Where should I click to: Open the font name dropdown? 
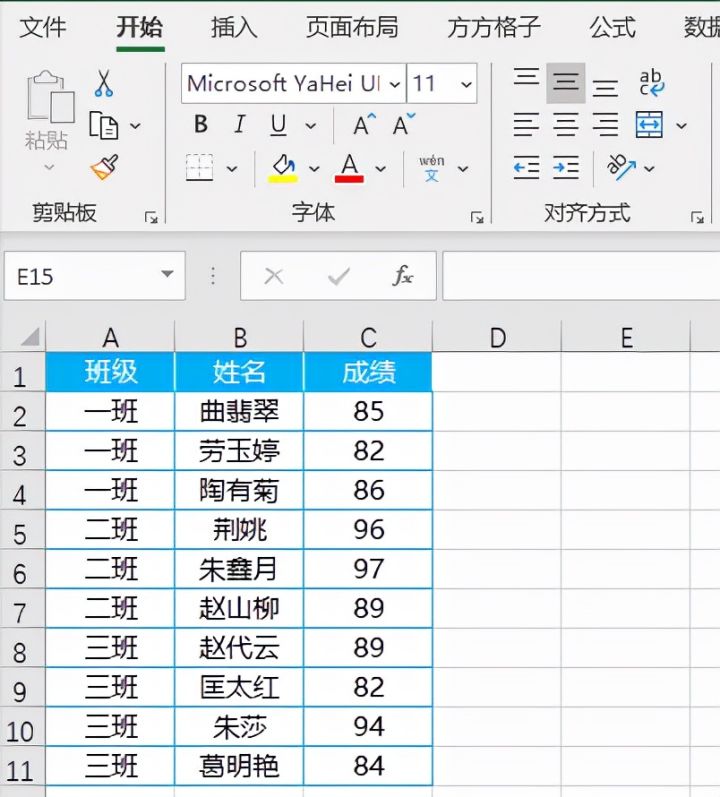coord(395,84)
